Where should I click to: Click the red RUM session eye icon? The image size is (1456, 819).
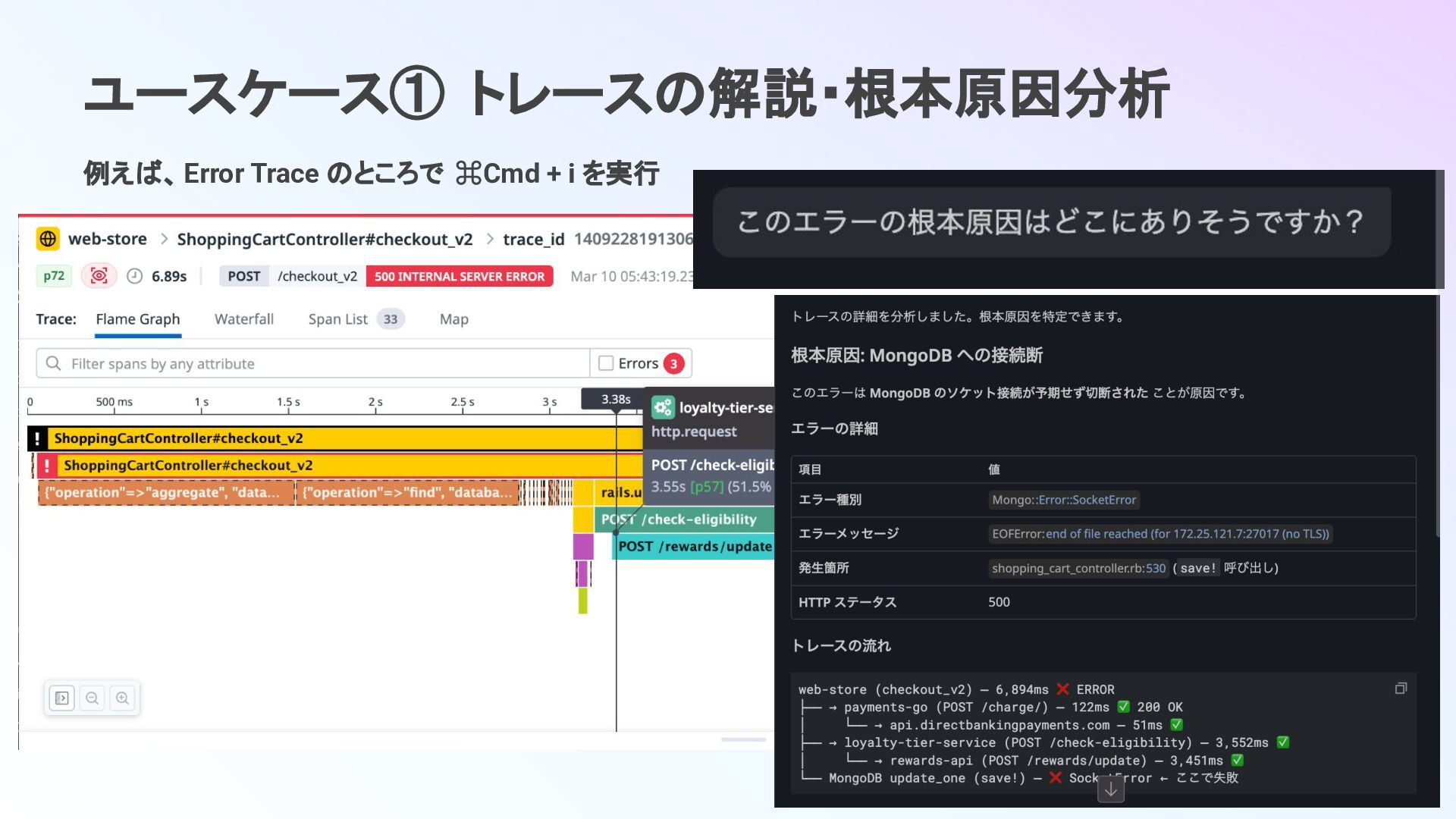pyautogui.click(x=99, y=276)
